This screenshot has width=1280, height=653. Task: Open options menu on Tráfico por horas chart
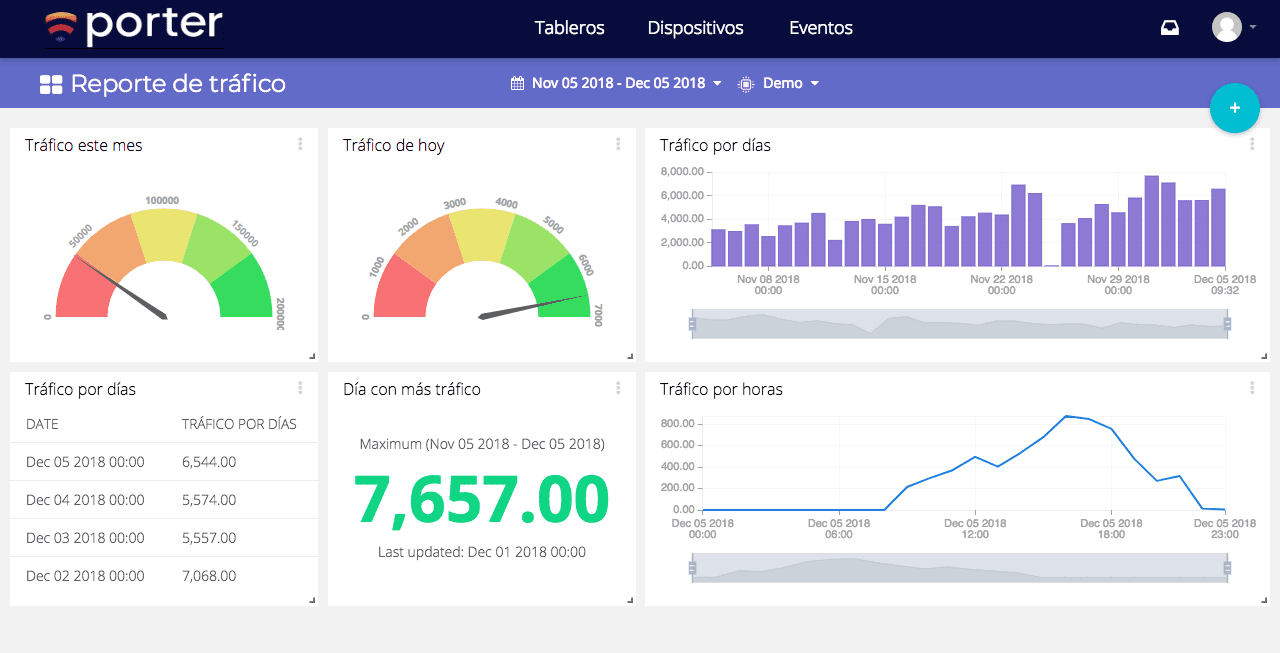point(1252,388)
